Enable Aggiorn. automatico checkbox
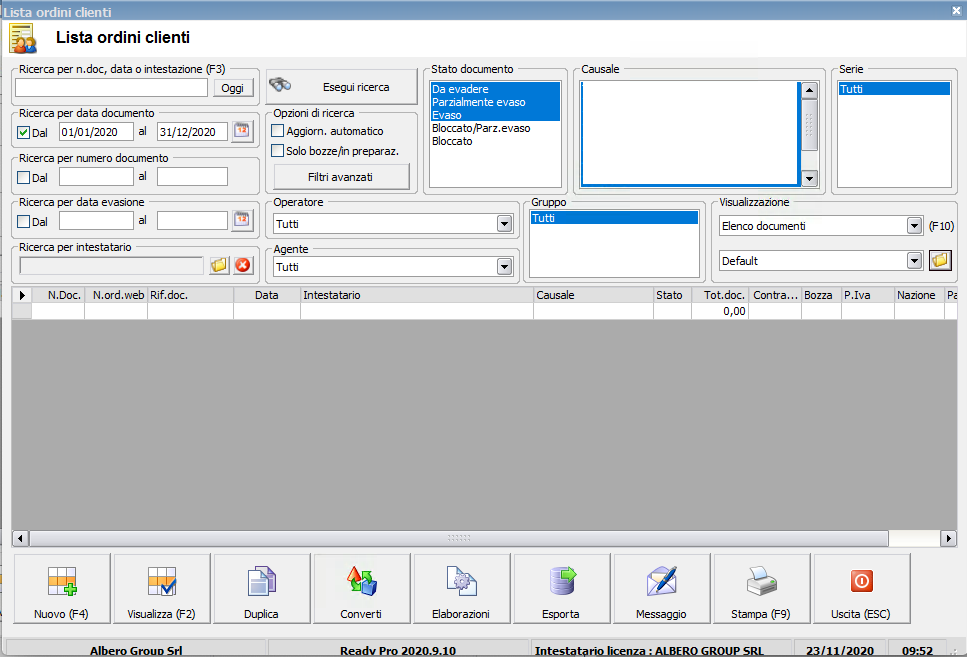The height and width of the screenshot is (657, 967). click(x=278, y=131)
